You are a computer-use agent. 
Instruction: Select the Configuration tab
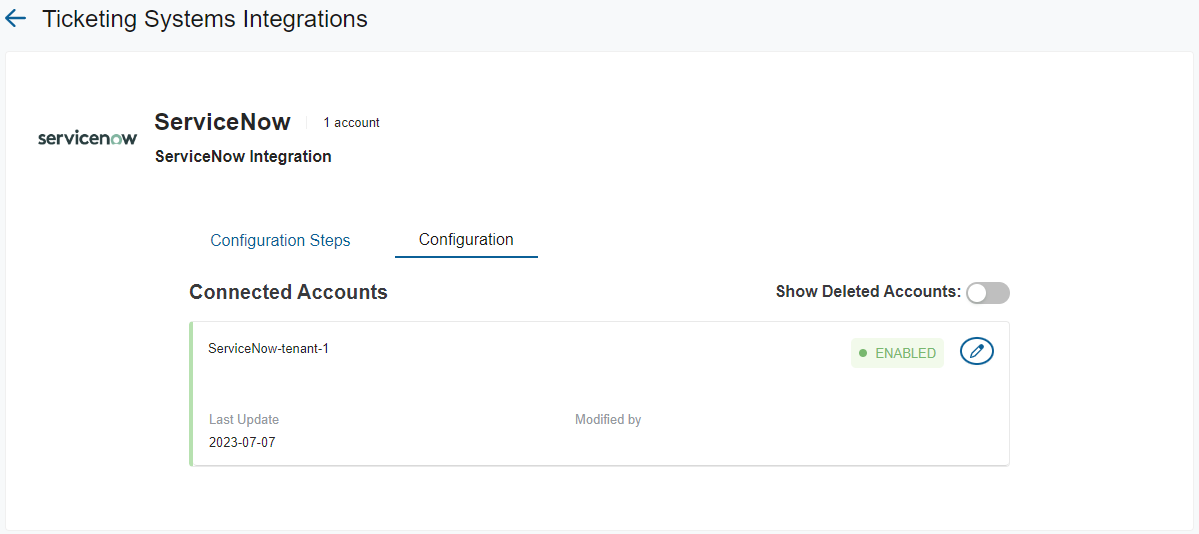tap(466, 240)
